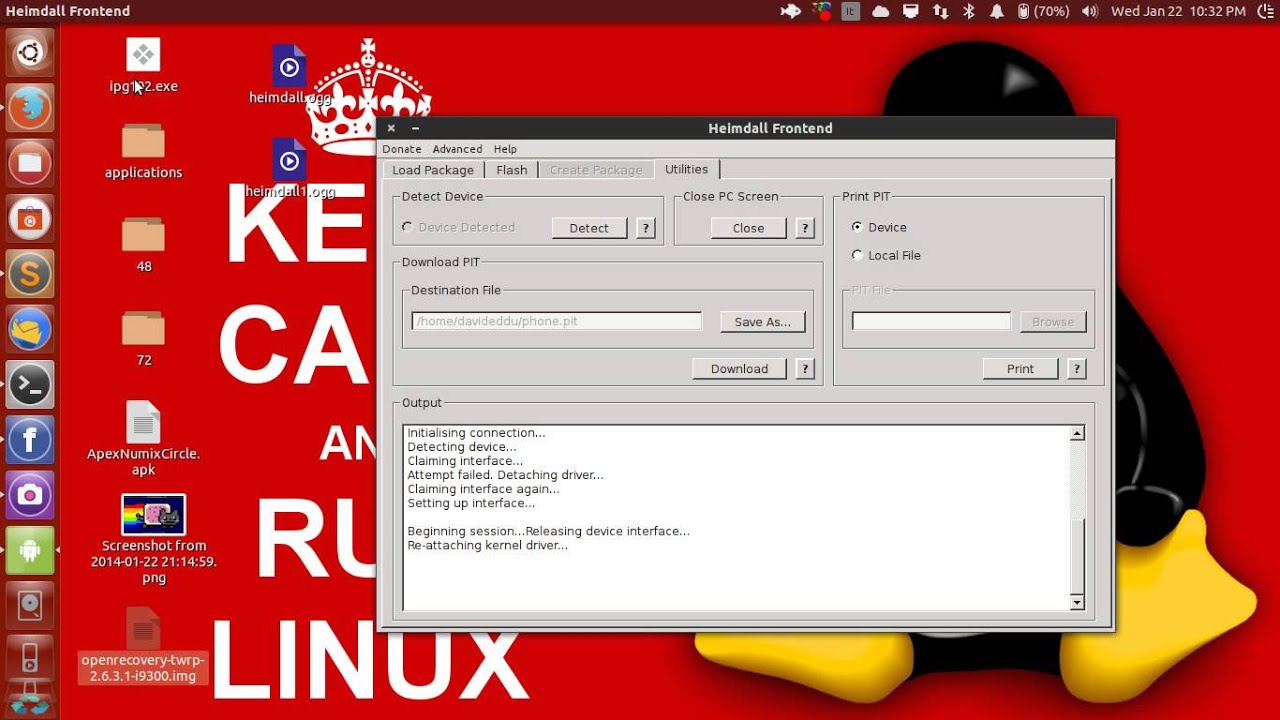Open the sound volume indicator
The width and height of the screenshot is (1280, 720).
pyautogui.click(x=1089, y=11)
